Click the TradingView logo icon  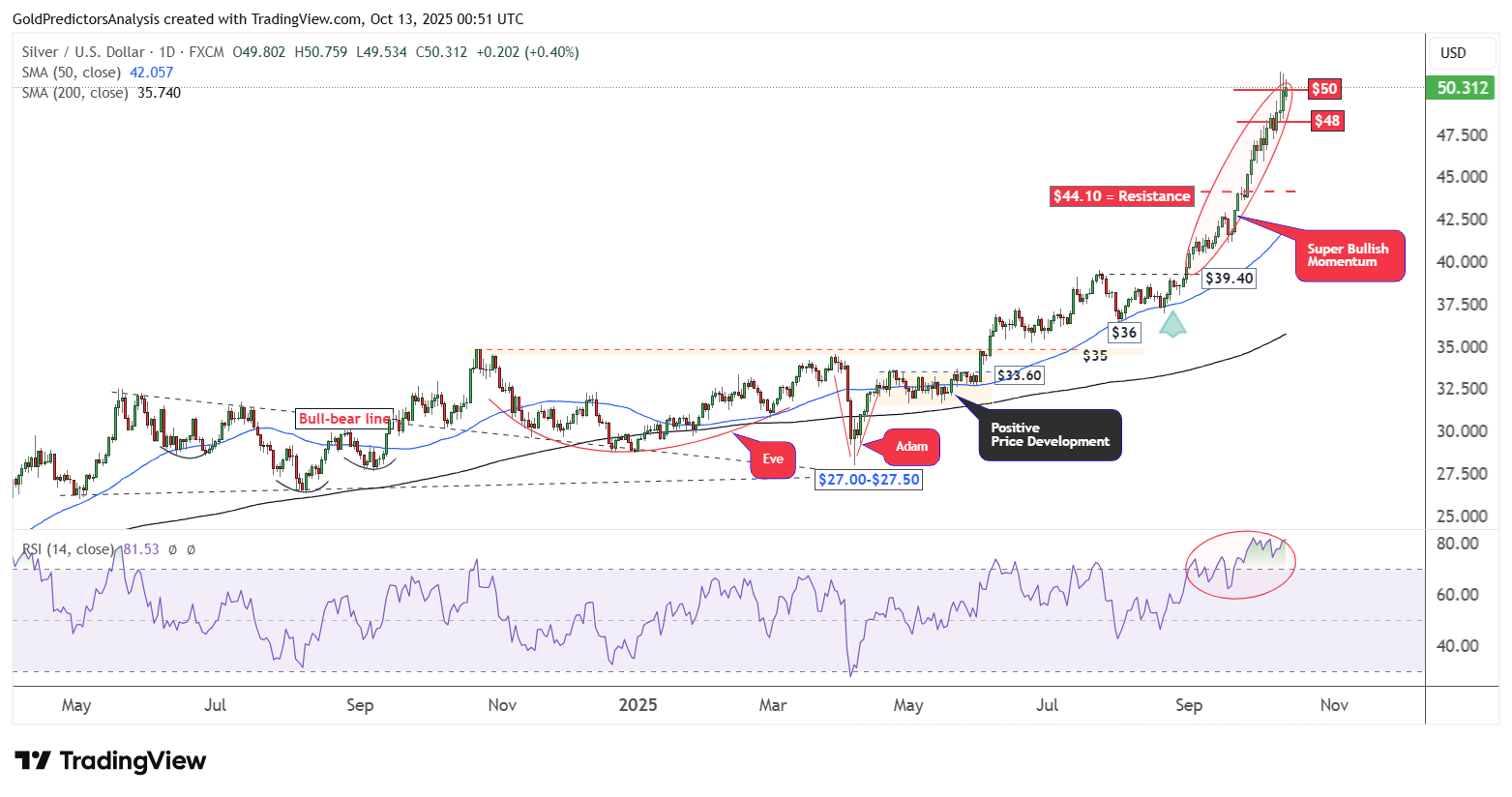coord(32,760)
